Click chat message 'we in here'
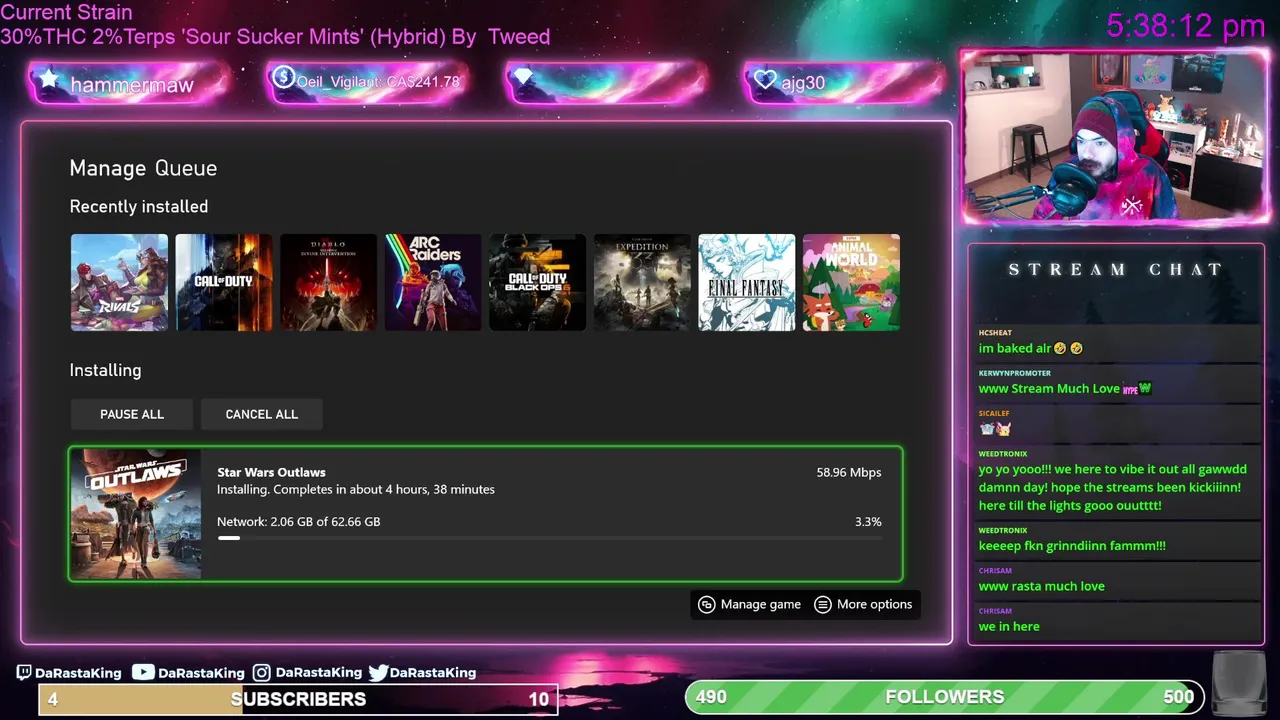This screenshot has width=1280, height=720. click(1009, 626)
